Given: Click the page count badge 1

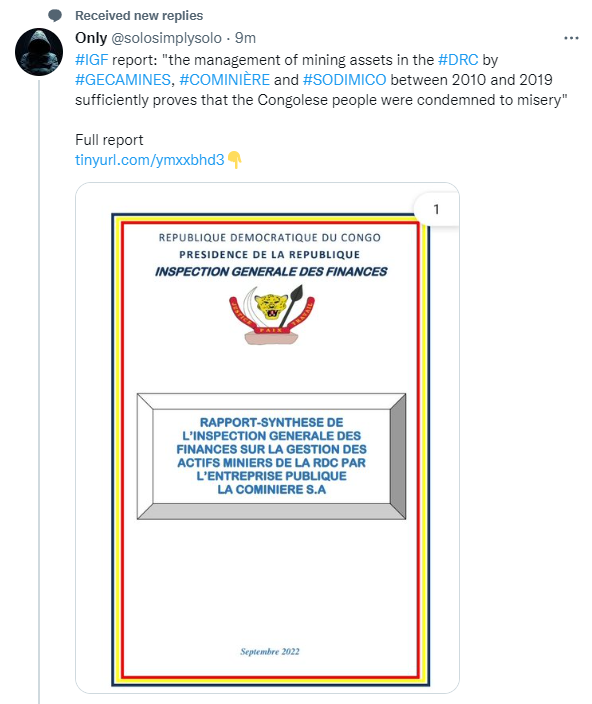Looking at the screenshot, I should point(436,209).
